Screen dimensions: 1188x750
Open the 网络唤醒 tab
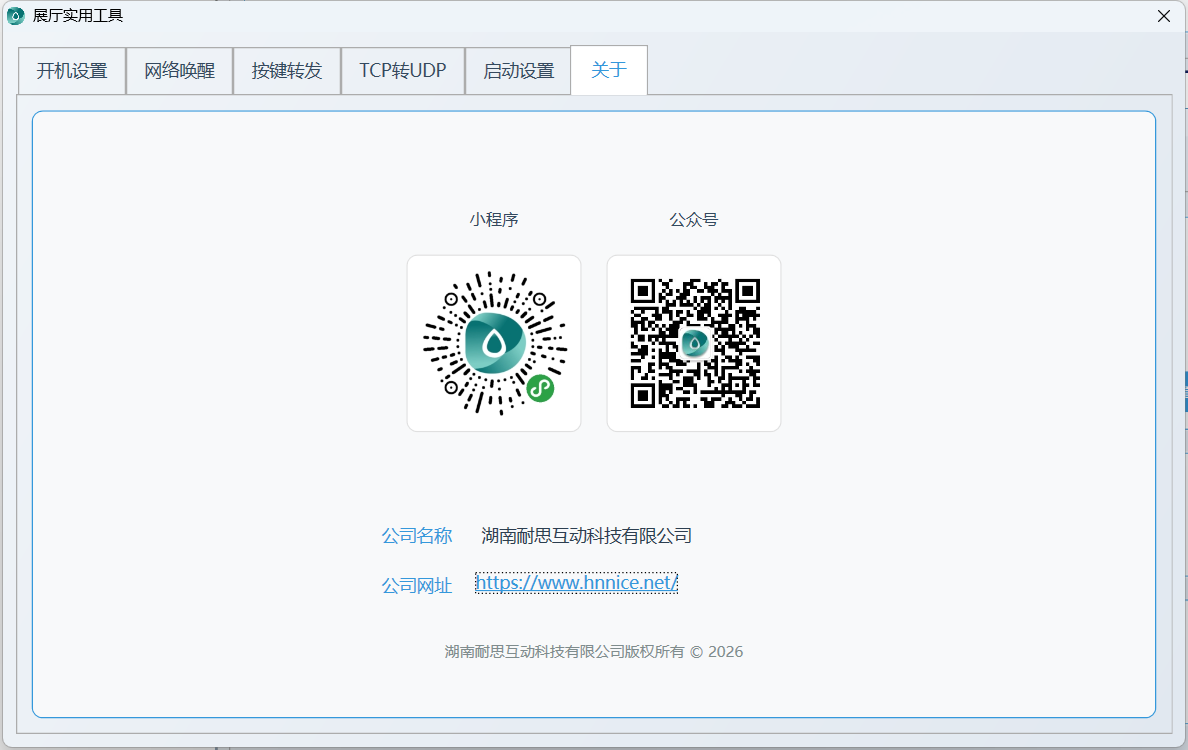pos(179,71)
